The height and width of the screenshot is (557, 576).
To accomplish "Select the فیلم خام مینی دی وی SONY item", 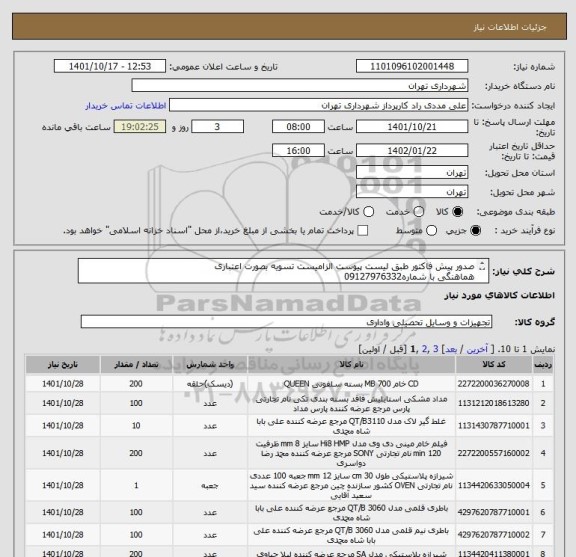I will point(351,453).
